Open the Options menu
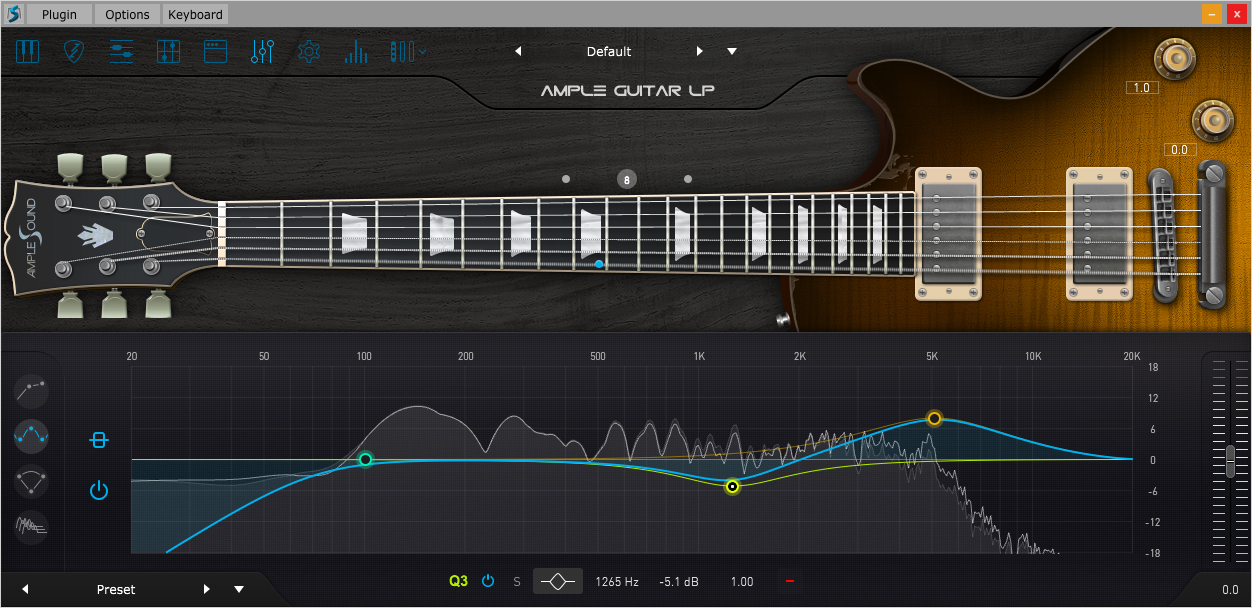This screenshot has width=1252, height=608. point(127,14)
